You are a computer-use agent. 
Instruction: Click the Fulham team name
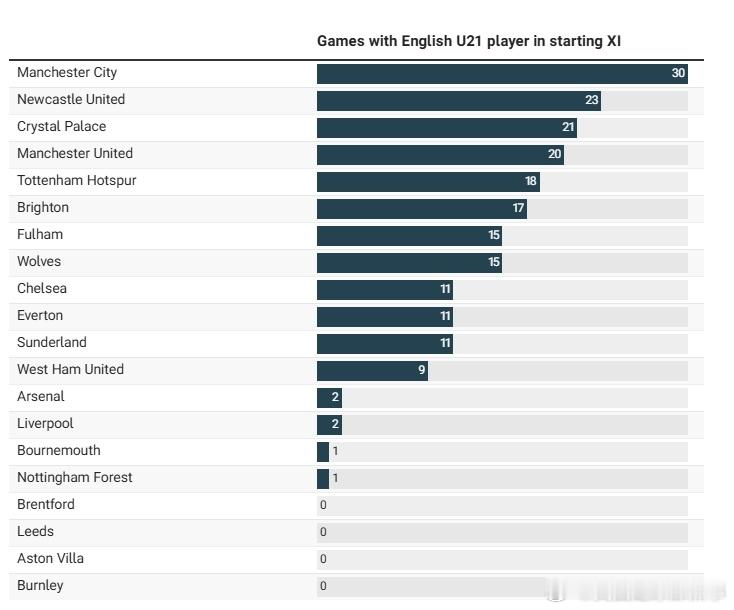pyautogui.click(x=40, y=234)
